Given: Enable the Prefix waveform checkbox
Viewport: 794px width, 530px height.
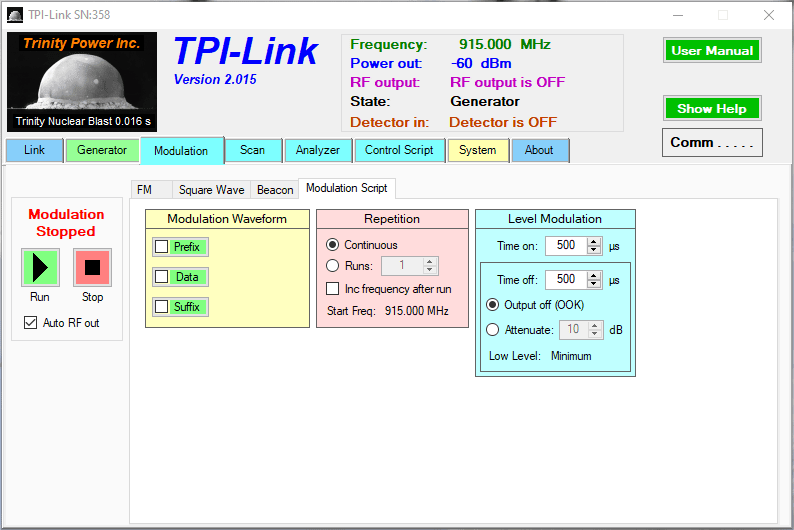Looking at the screenshot, I should (162, 247).
